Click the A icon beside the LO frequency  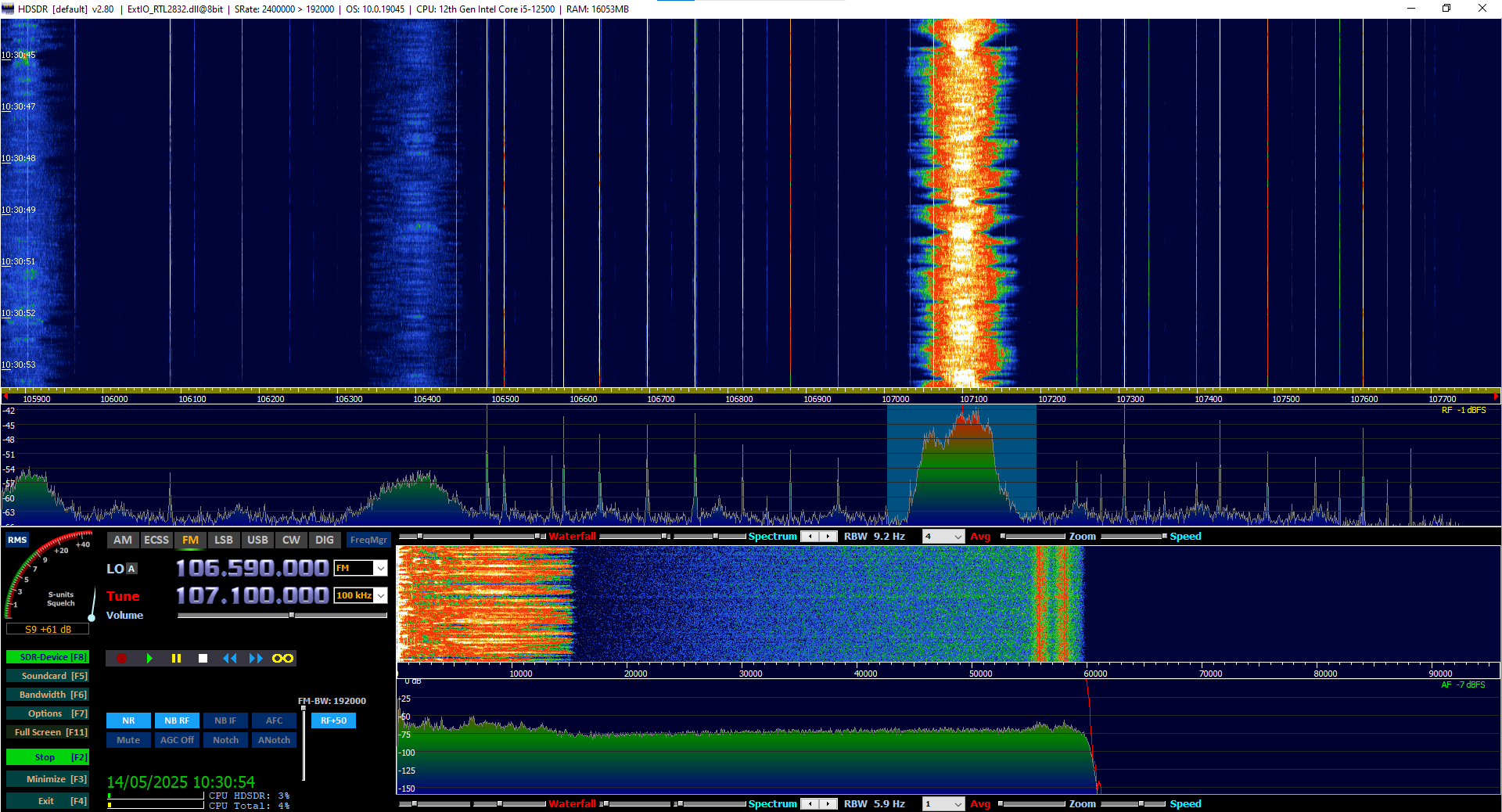point(130,569)
